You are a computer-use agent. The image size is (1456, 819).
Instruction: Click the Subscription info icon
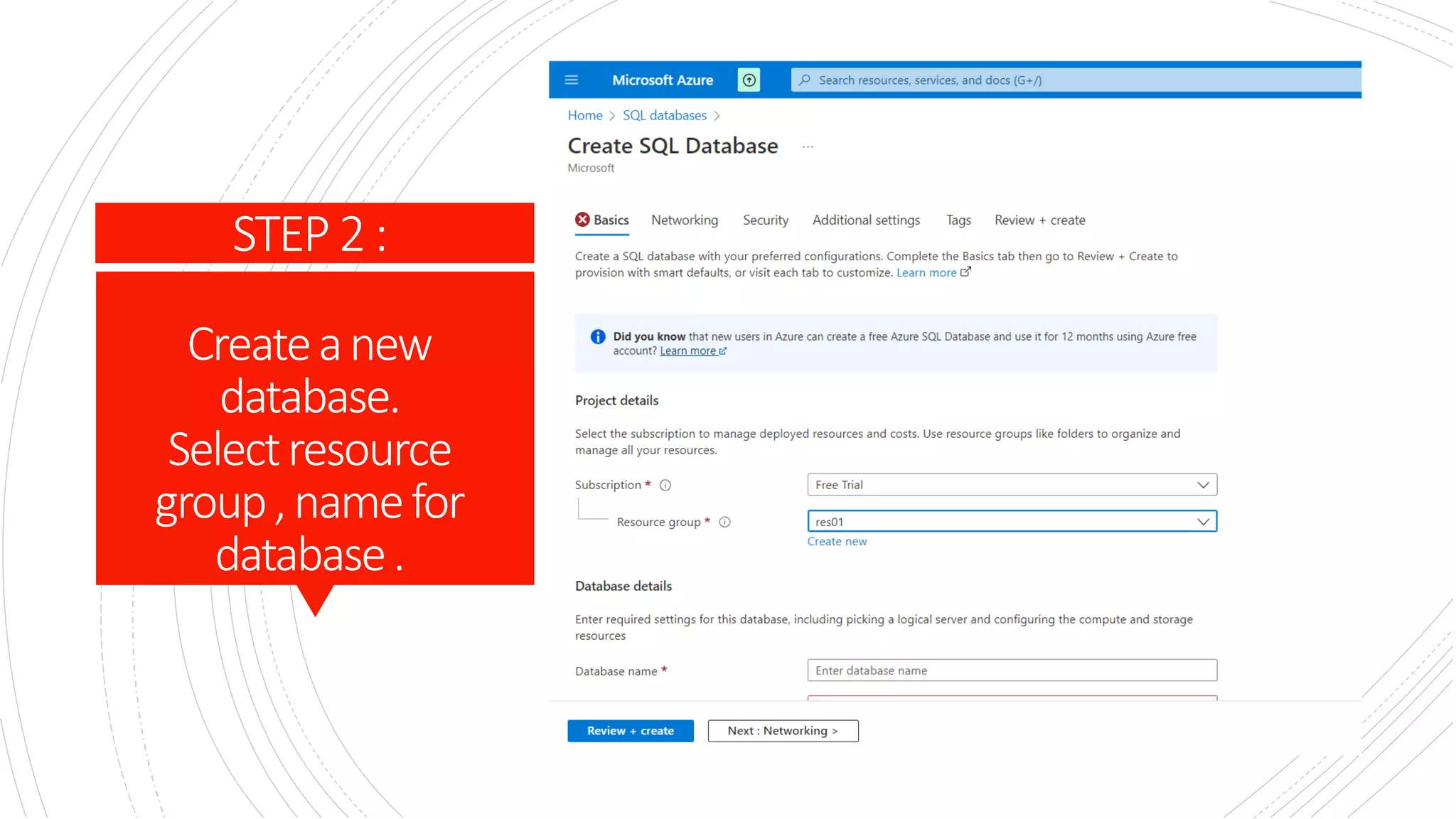coord(665,486)
